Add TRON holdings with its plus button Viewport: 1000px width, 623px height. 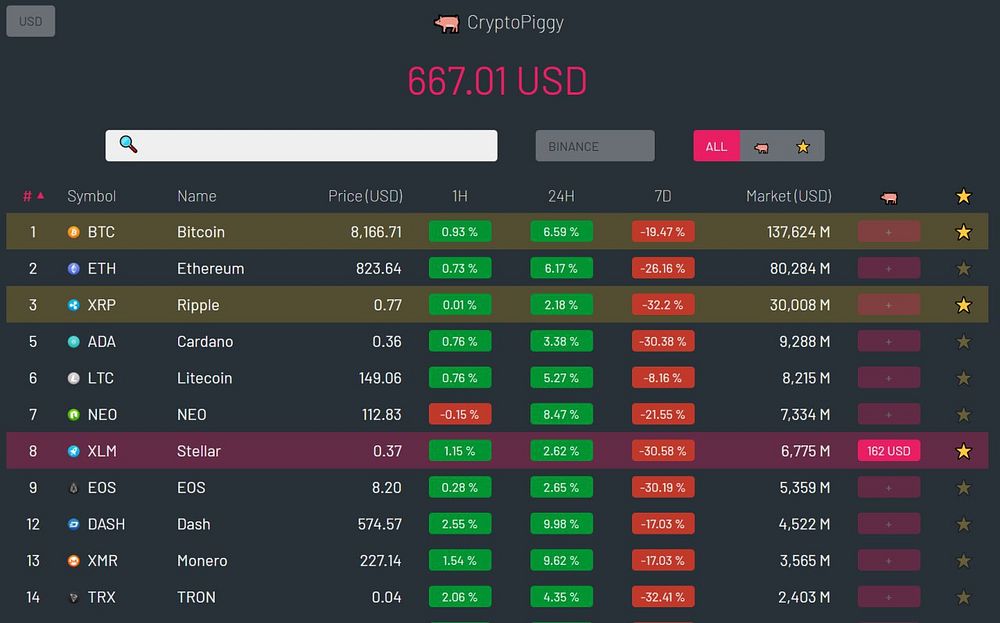[888, 597]
